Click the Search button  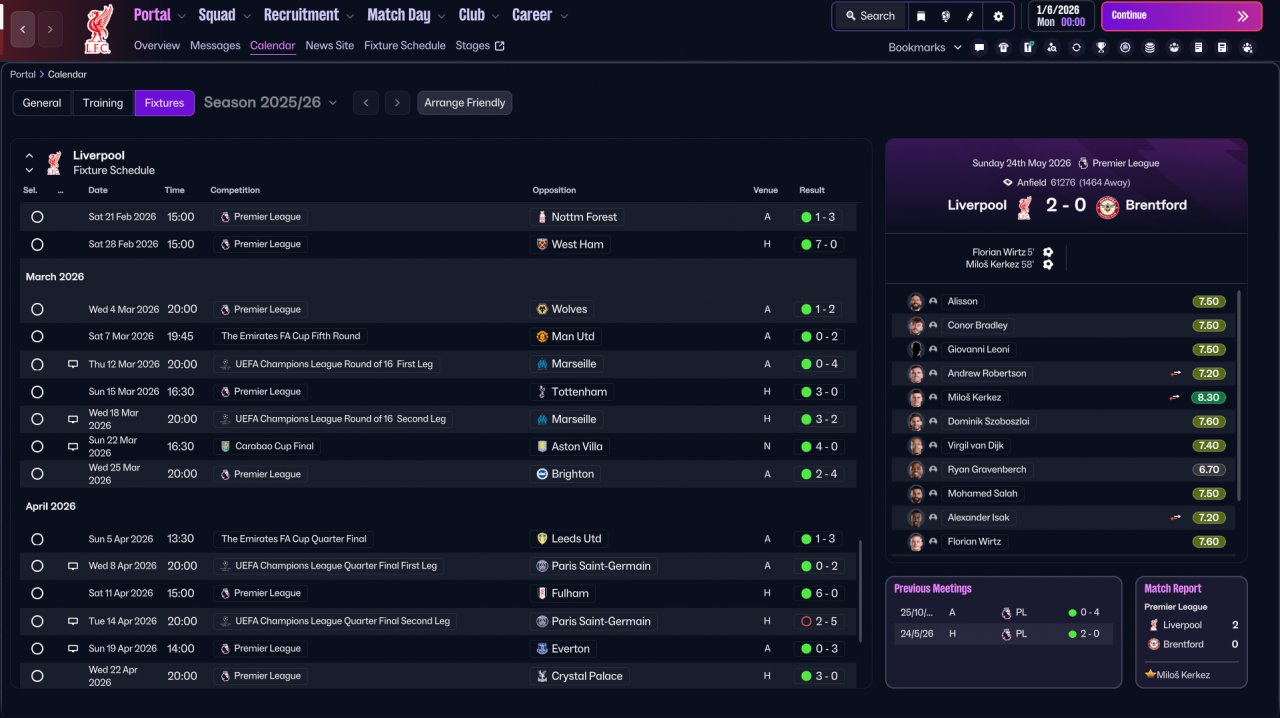coord(870,16)
